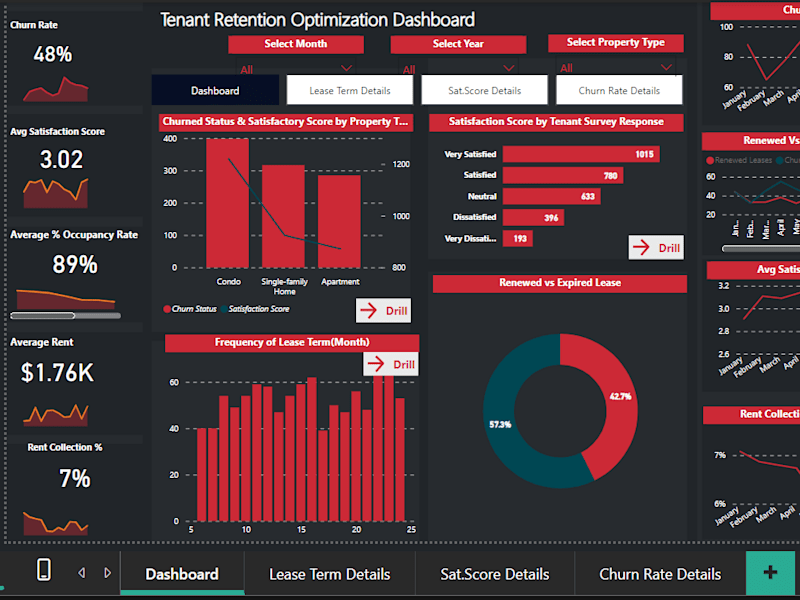800x600 pixels.
Task: Click Churned Status & Satisfactory Score chart title
Action: click(286, 122)
